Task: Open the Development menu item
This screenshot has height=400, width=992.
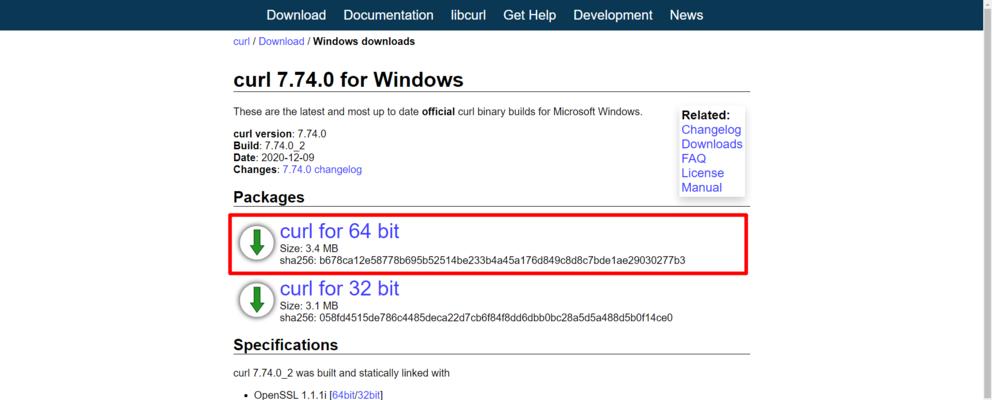Action: click(x=612, y=15)
